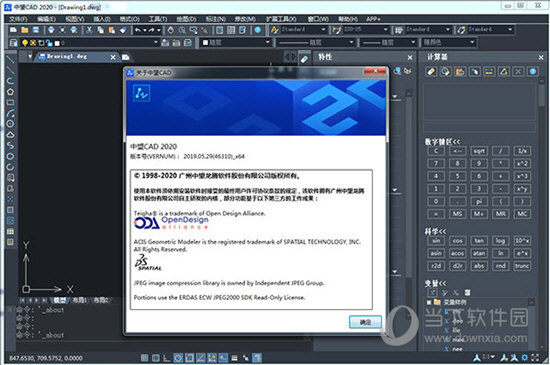Click the MS memory button in the calculator
The width and height of the screenshot is (550, 365).
tap(457, 214)
